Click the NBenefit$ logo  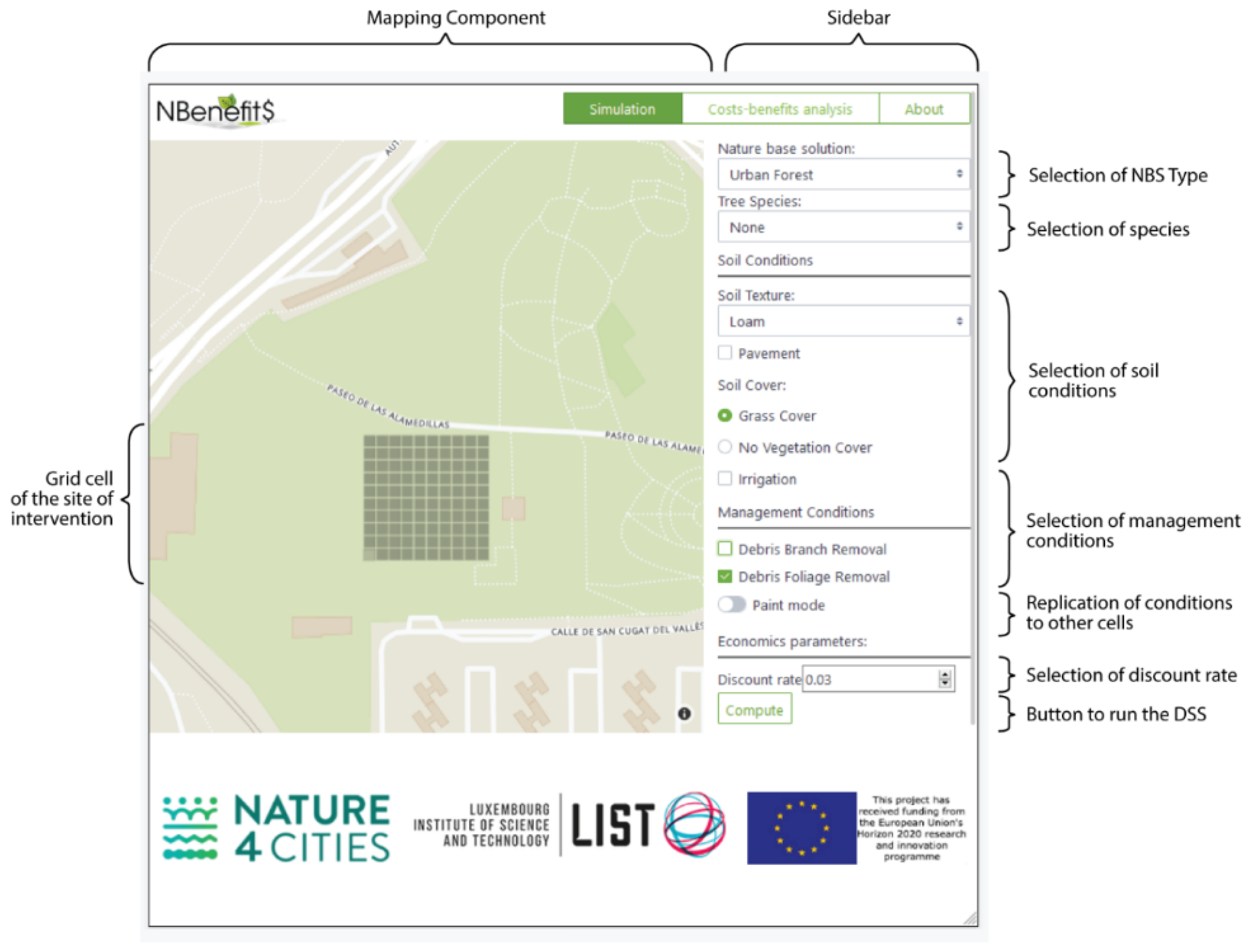216,110
